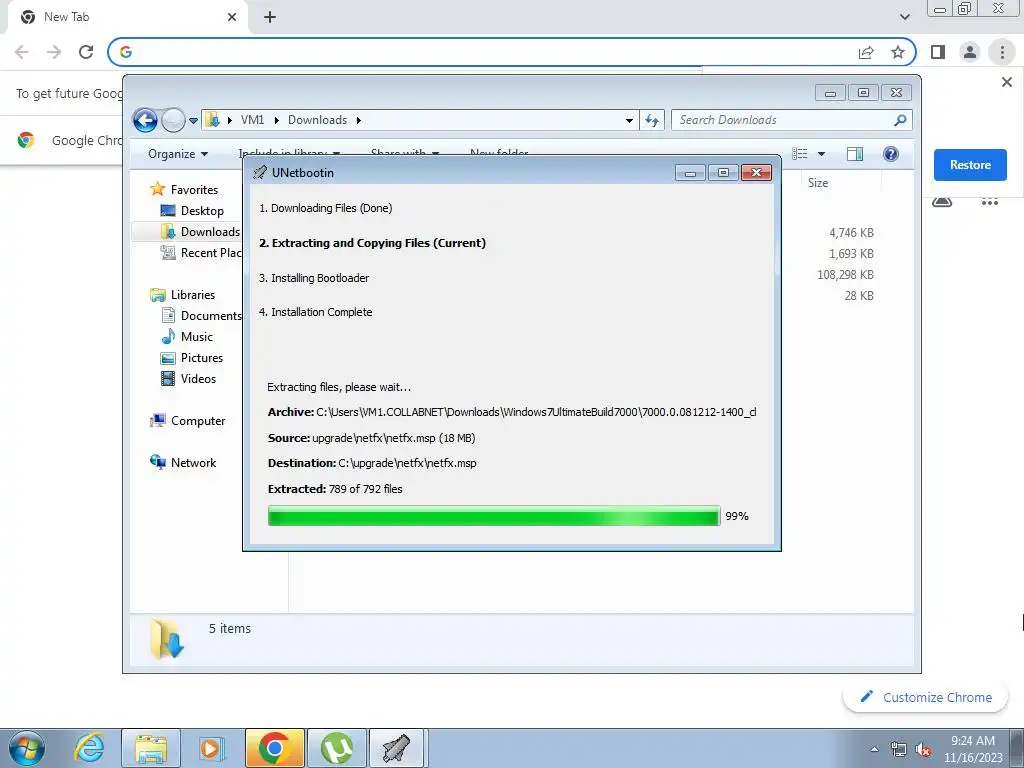Click VM1 in the Explorer address path
The height and width of the screenshot is (768, 1024).
[252, 120]
